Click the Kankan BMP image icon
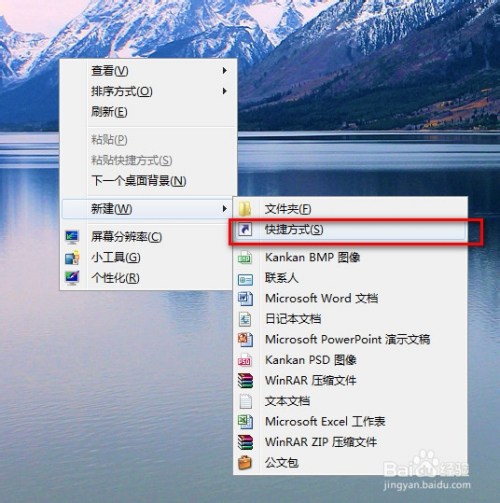The width and height of the screenshot is (500, 503). 245,258
